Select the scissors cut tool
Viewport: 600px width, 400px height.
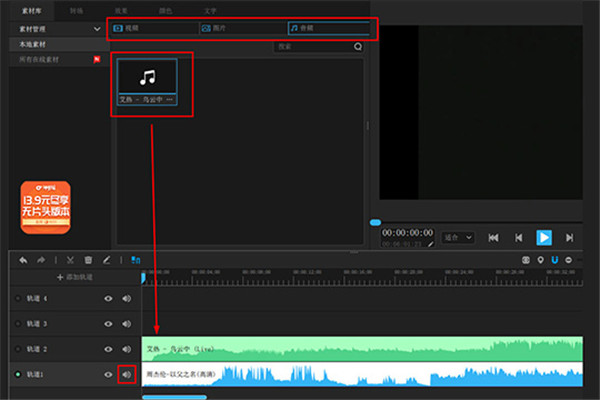70,259
